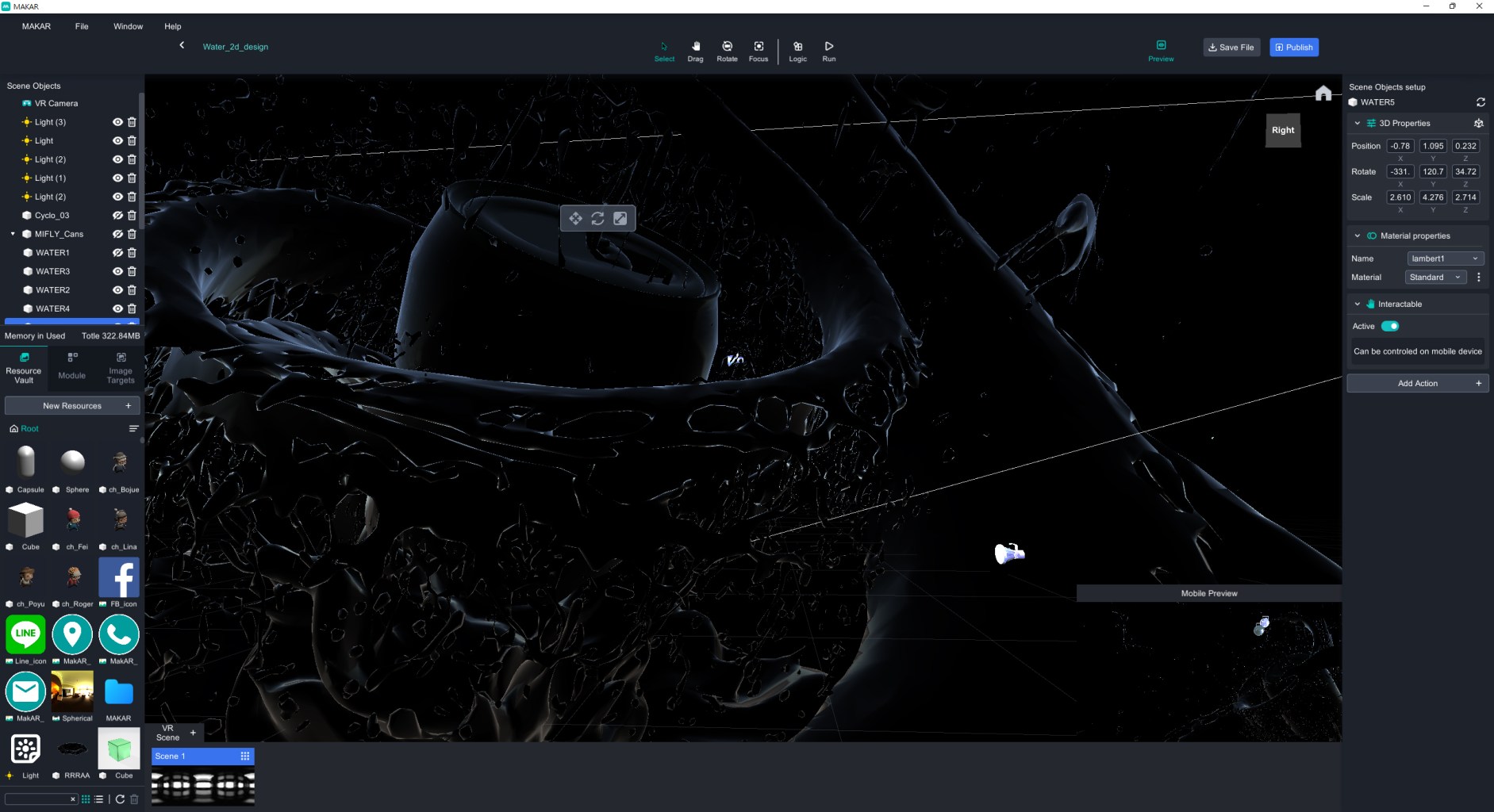Run the scene with Run button

(x=828, y=51)
